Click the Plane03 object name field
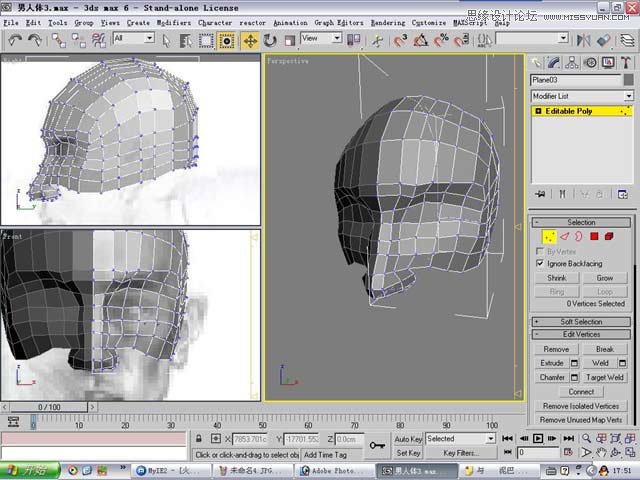 coord(576,80)
